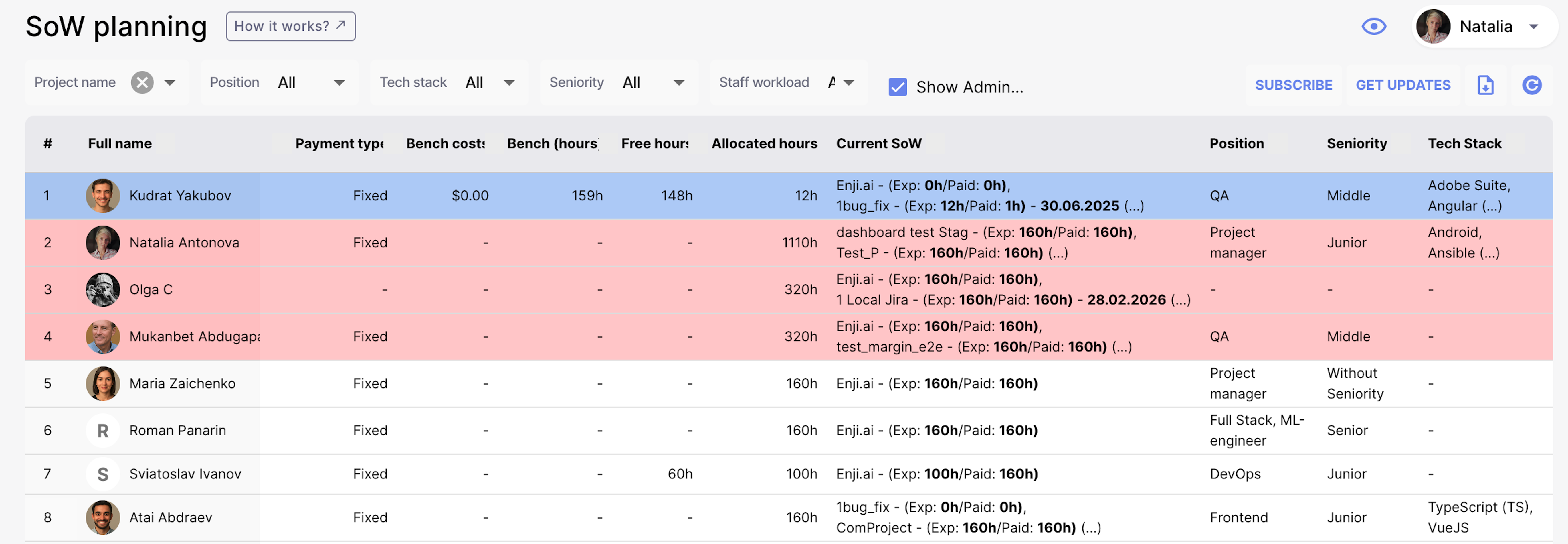Image resolution: width=1568 pixels, height=544 pixels.
Task: Sort by the Free hours column header
Action: pos(655,144)
